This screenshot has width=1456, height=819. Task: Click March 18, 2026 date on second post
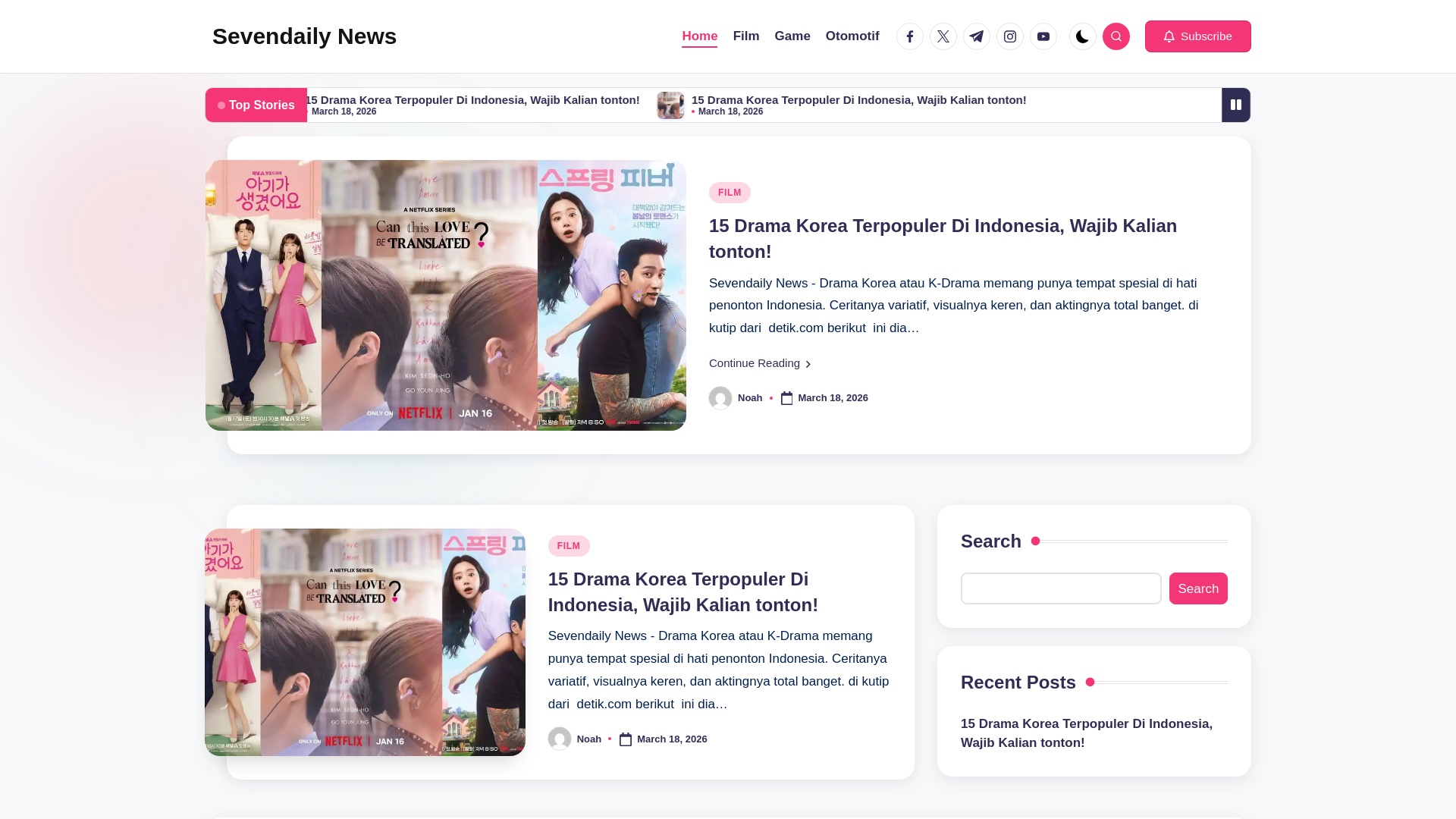coord(672,739)
